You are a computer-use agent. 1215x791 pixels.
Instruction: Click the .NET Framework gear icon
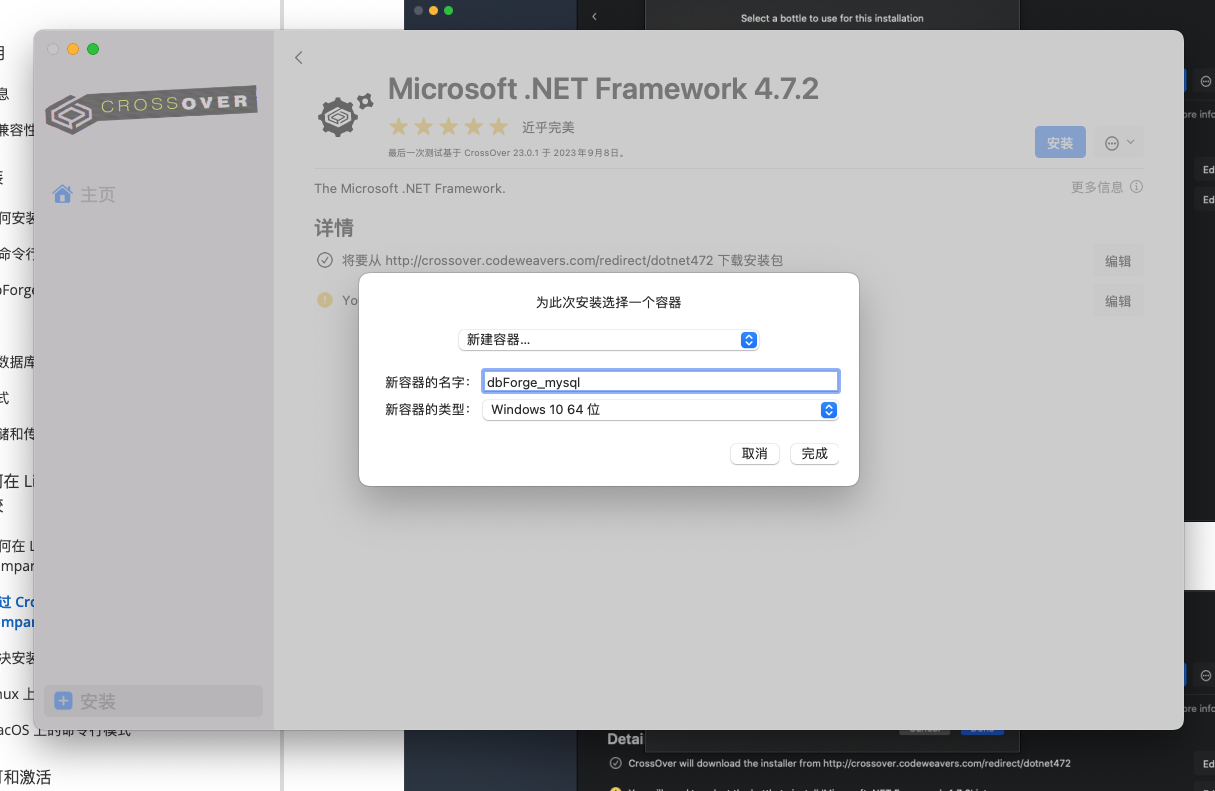click(345, 114)
